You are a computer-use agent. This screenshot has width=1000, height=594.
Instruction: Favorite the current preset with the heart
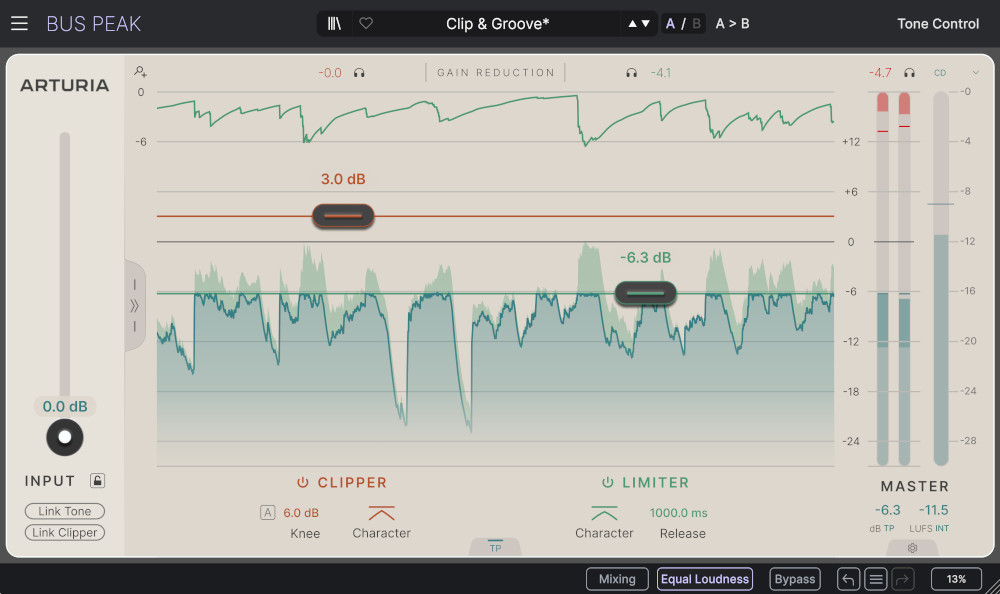(366, 23)
